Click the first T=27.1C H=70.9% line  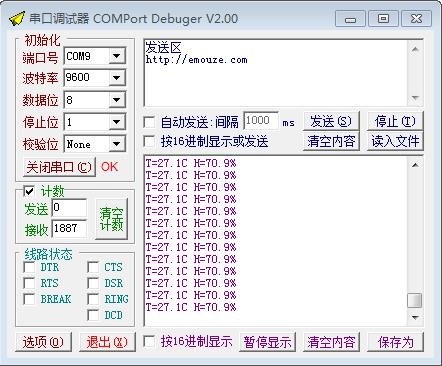(191, 163)
